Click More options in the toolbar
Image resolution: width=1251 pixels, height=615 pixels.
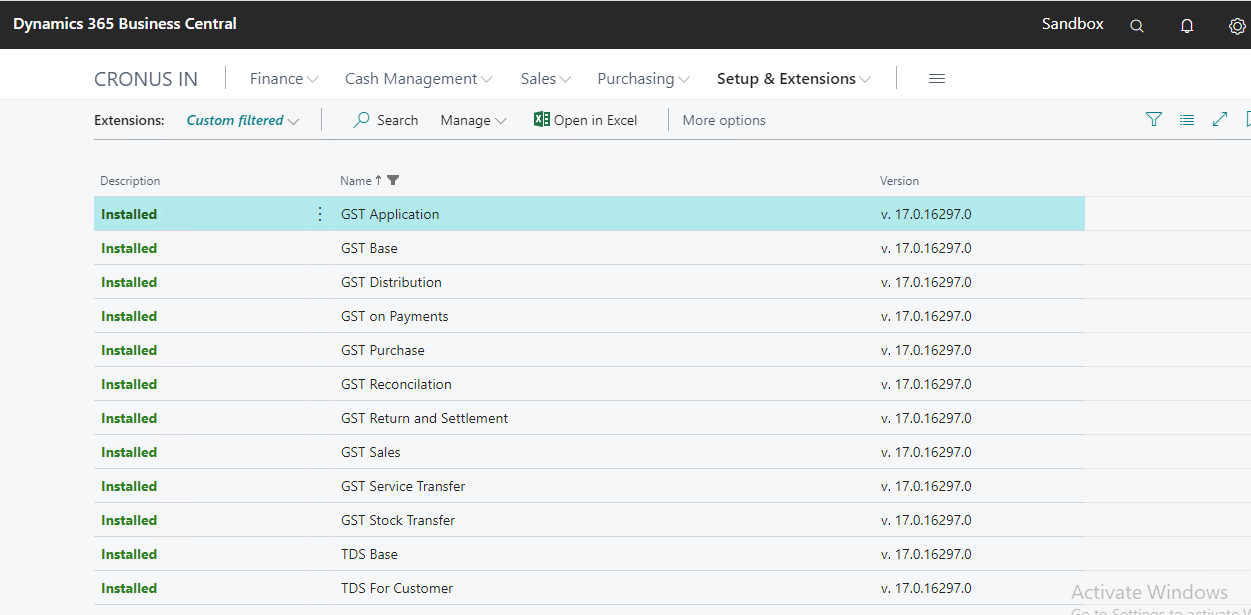click(x=724, y=120)
